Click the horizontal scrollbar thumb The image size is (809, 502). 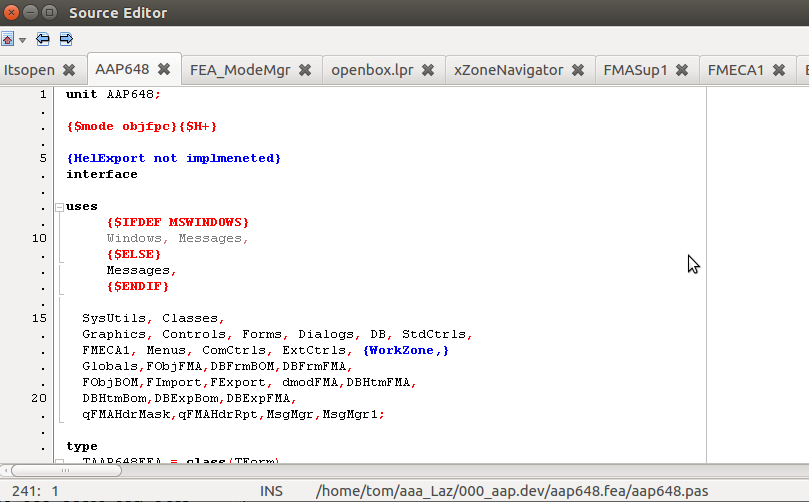tap(65, 470)
